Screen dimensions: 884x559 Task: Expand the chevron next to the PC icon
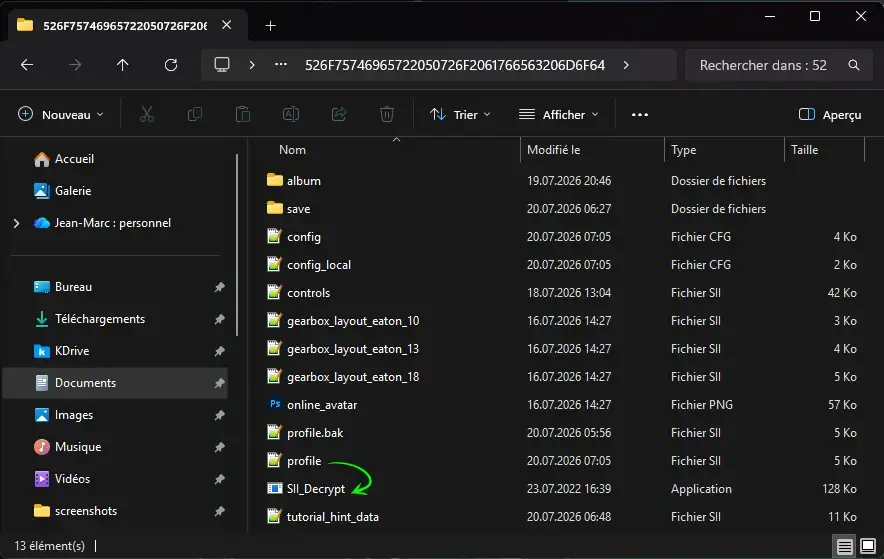[252, 65]
